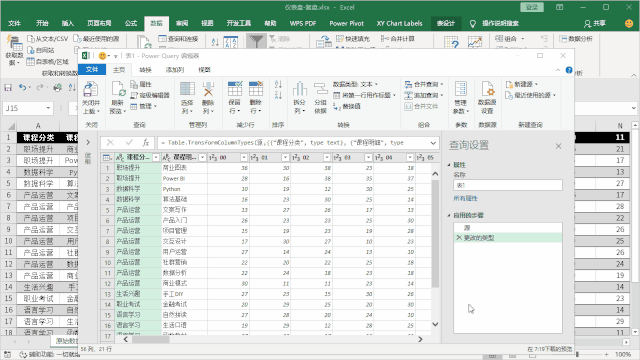Click Filter funnel icon in Excel ribbon

pos(256,41)
